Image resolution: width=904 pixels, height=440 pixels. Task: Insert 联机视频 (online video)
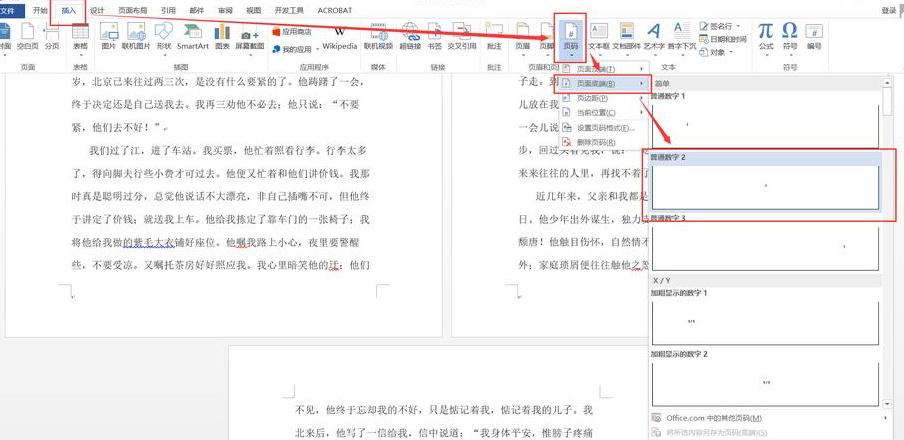(x=378, y=37)
